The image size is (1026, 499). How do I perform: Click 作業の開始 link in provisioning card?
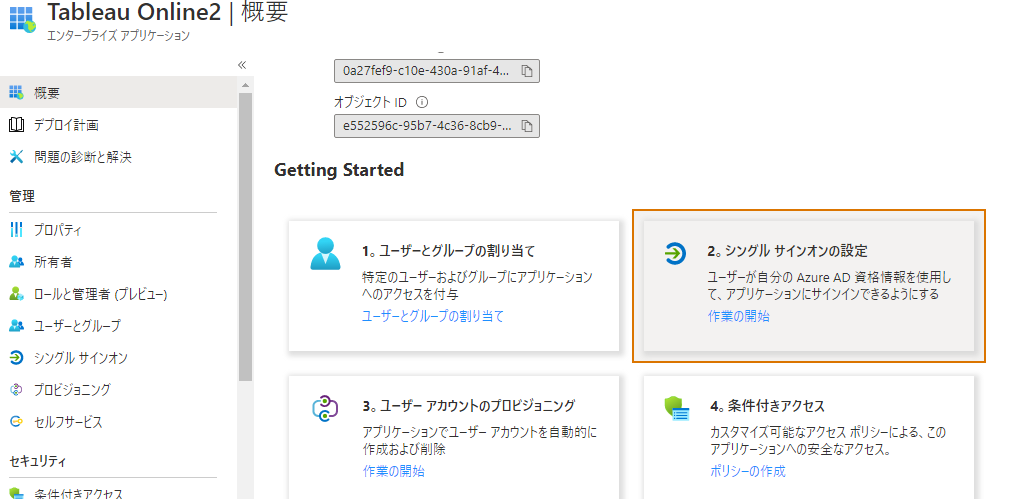point(394,471)
